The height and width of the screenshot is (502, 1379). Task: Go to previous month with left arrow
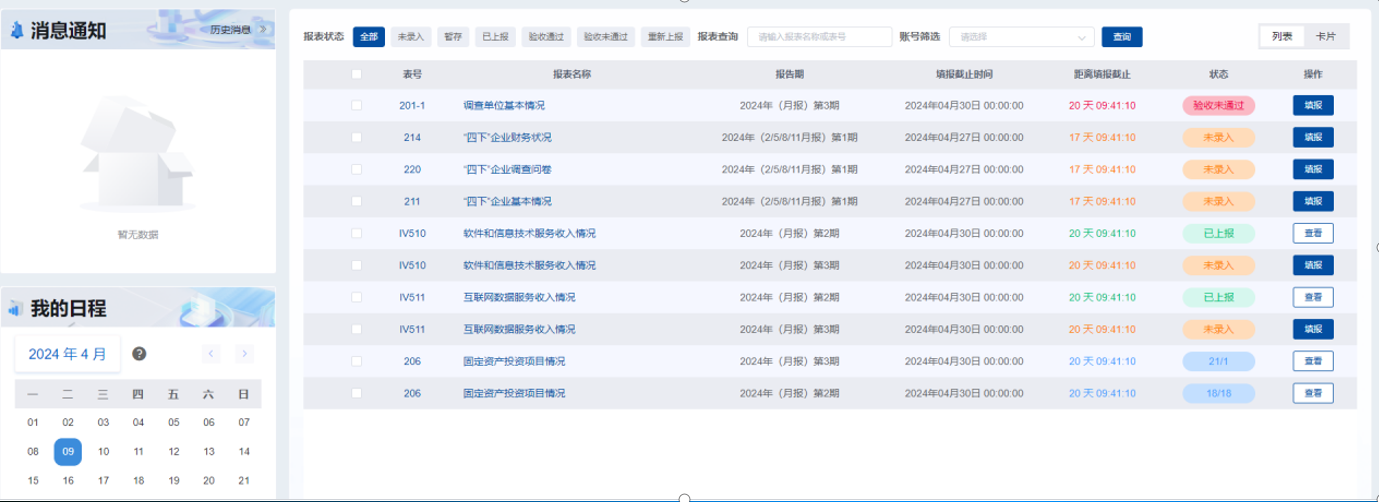tap(211, 354)
